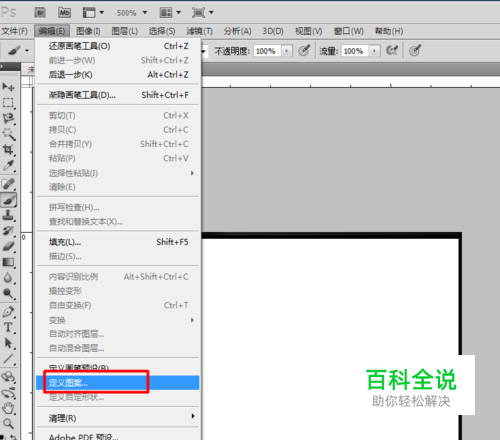
Task: Expand the 清理(R) submenu
Action: (x=118, y=418)
